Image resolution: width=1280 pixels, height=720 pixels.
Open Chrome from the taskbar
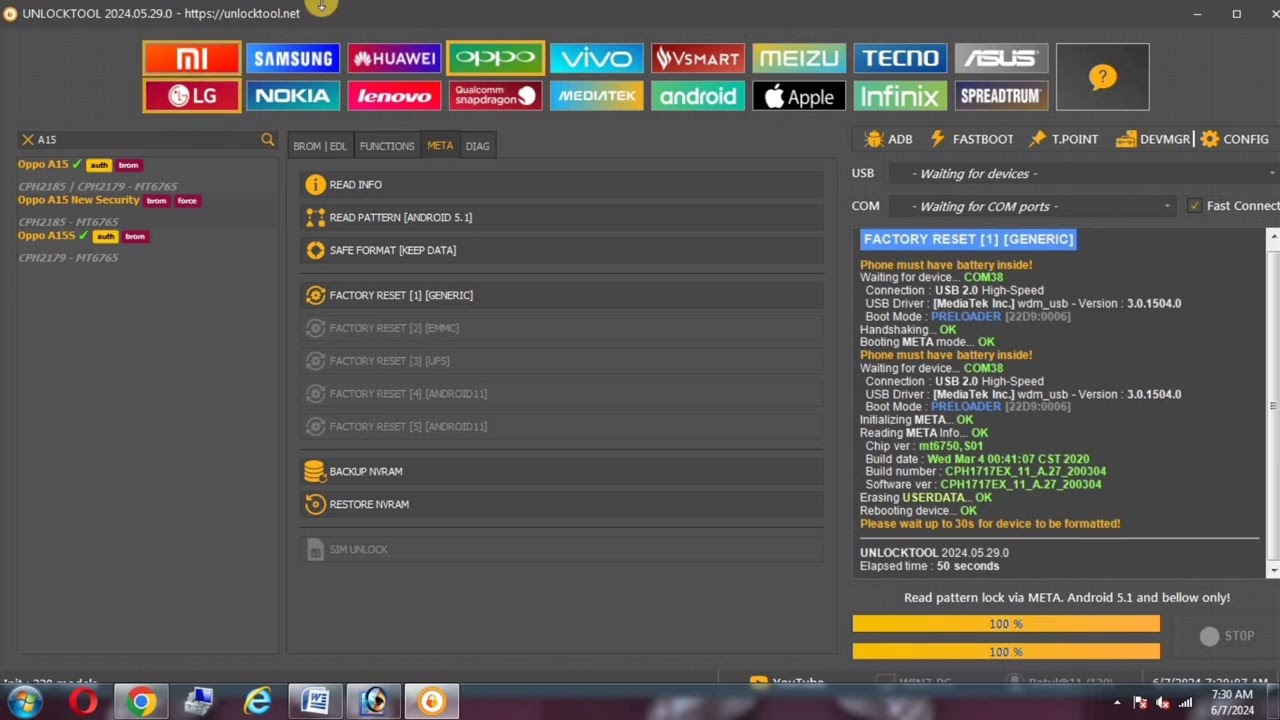pyautogui.click(x=141, y=702)
